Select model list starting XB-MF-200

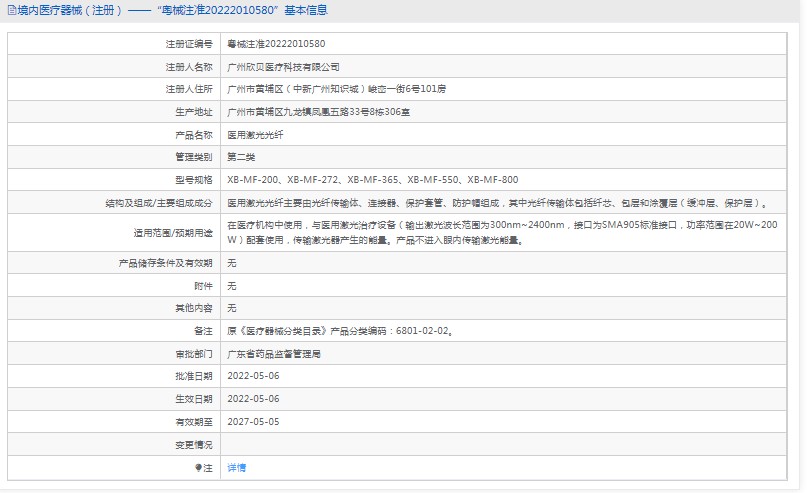(x=373, y=180)
